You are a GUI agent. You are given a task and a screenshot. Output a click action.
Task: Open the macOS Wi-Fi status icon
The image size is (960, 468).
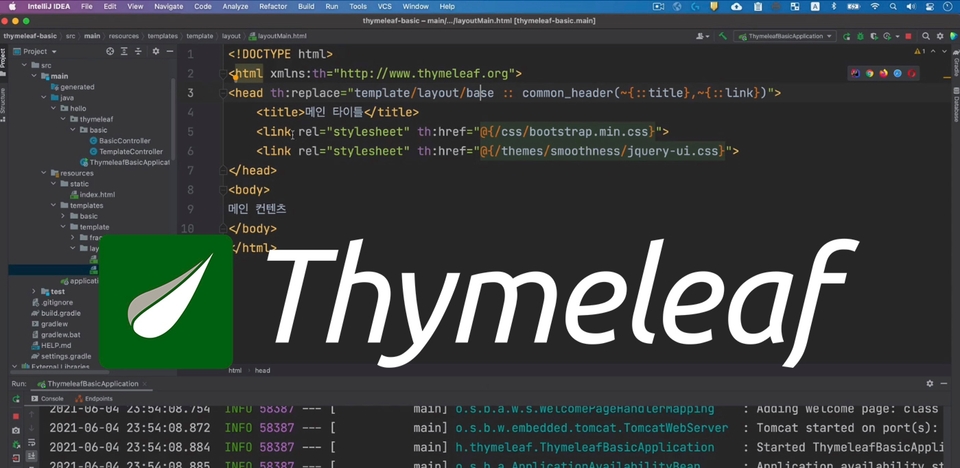click(x=875, y=6)
